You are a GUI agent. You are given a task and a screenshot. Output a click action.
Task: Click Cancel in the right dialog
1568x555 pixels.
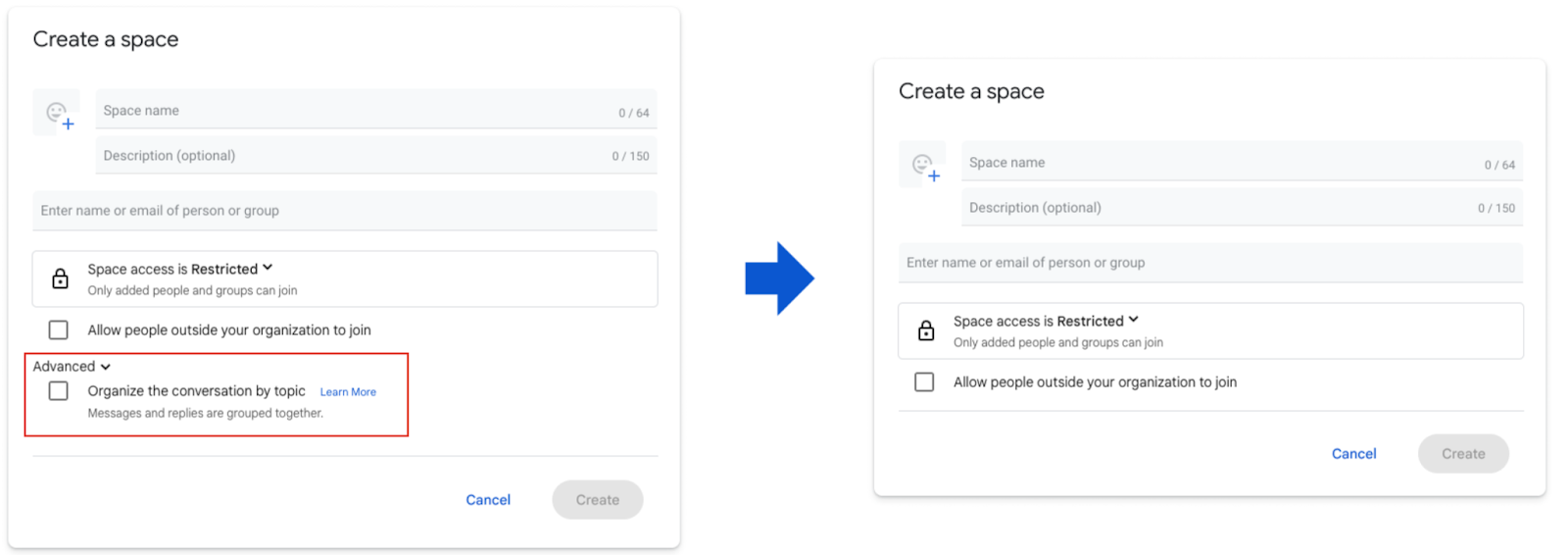point(1354,454)
